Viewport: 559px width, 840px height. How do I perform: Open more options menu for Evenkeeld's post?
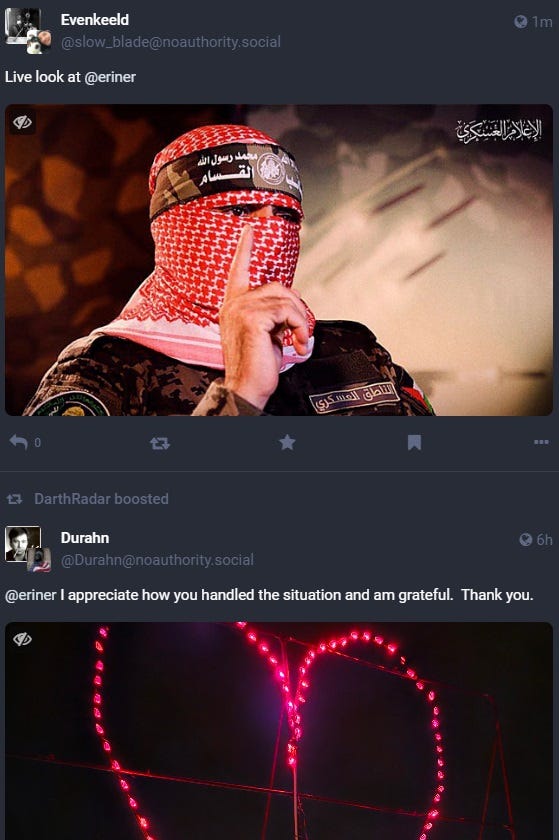tap(541, 442)
